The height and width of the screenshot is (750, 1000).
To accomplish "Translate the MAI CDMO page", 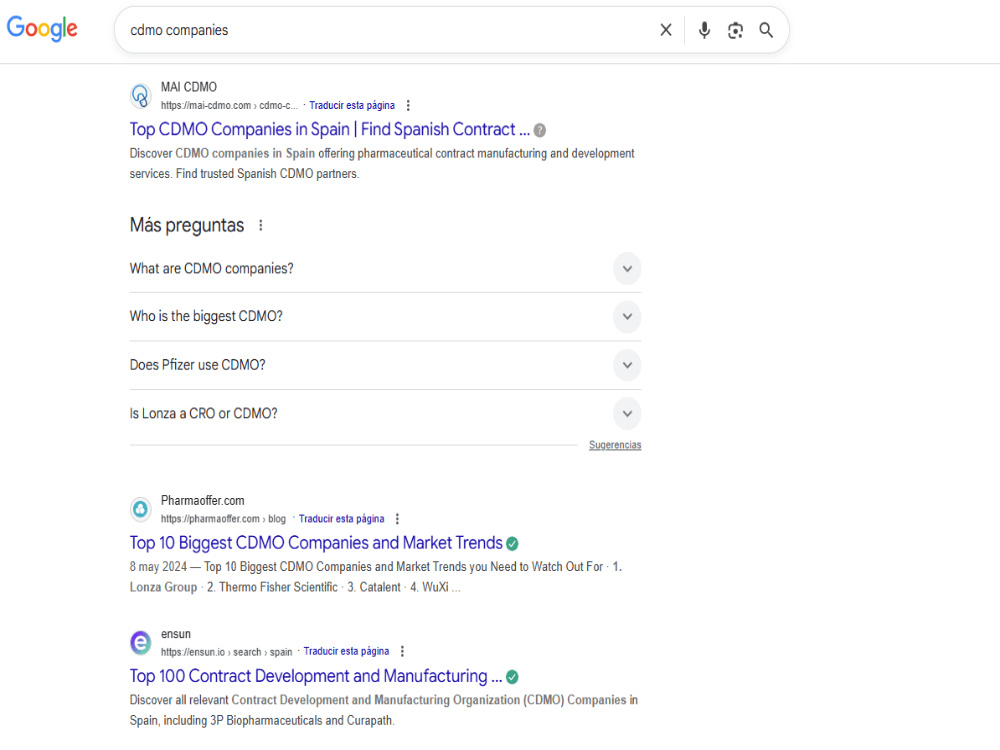I will pyautogui.click(x=352, y=105).
